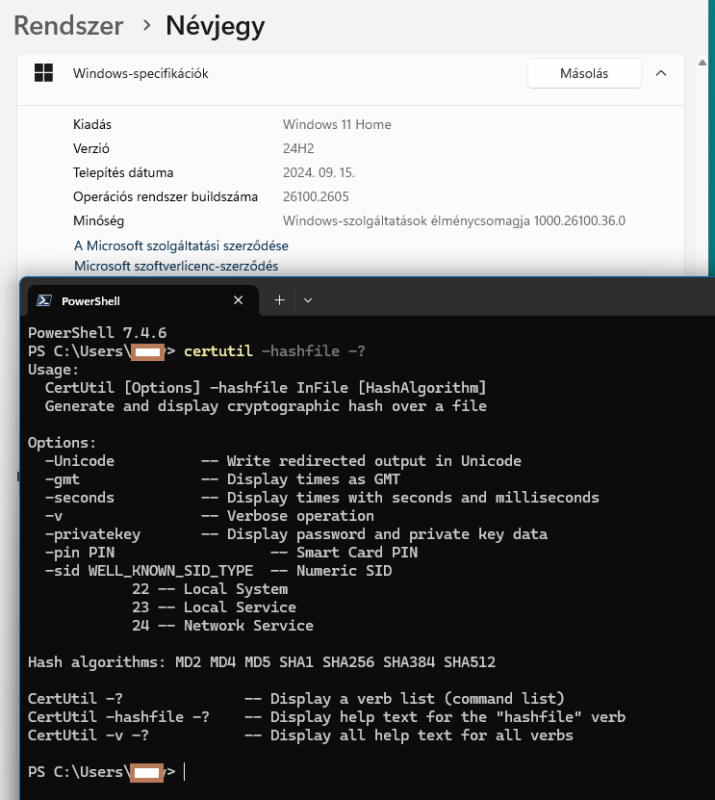The height and width of the screenshot is (800, 715).
Task: Click the 24H2 version value
Action: 299,148
